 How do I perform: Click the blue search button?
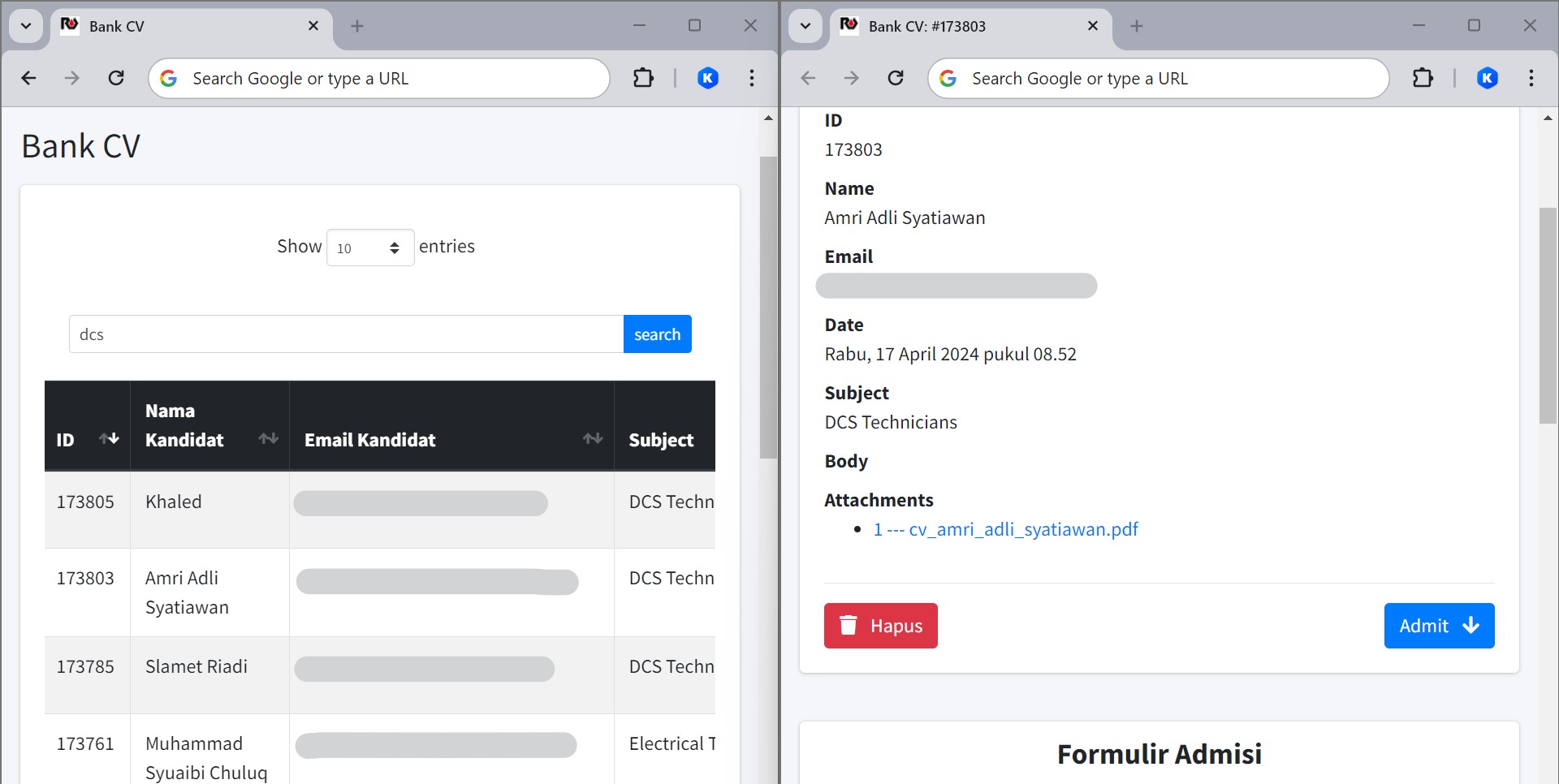click(657, 334)
